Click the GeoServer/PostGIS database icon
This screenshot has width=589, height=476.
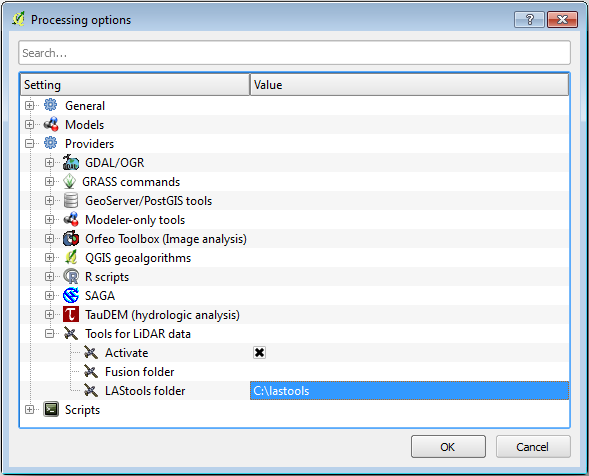71,201
